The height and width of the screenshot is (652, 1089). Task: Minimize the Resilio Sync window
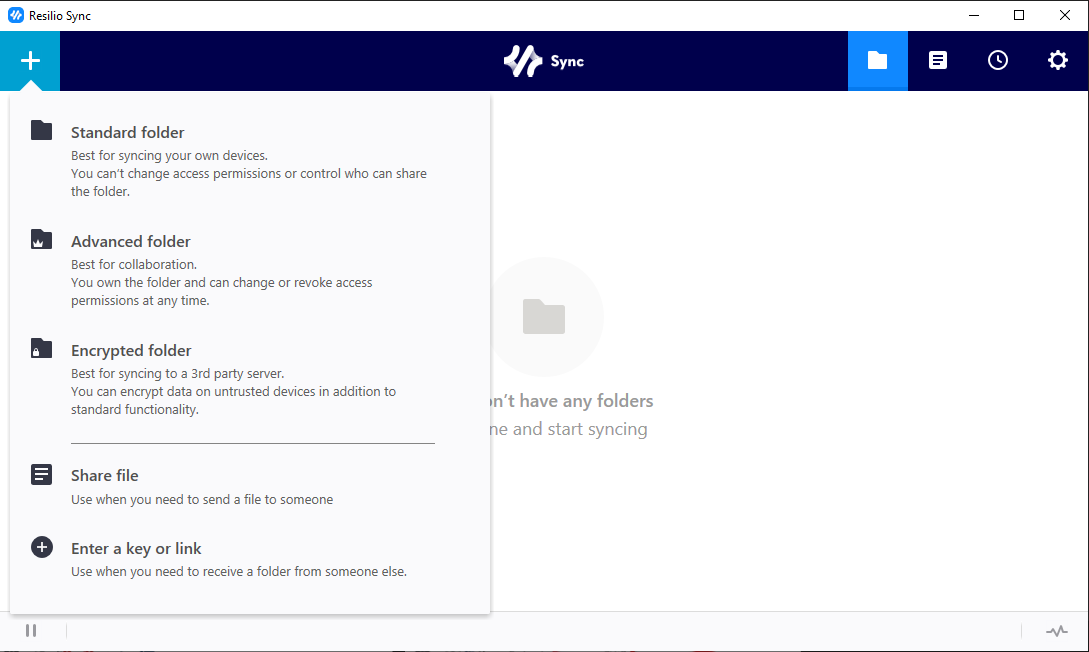pyautogui.click(x=974, y=15)
